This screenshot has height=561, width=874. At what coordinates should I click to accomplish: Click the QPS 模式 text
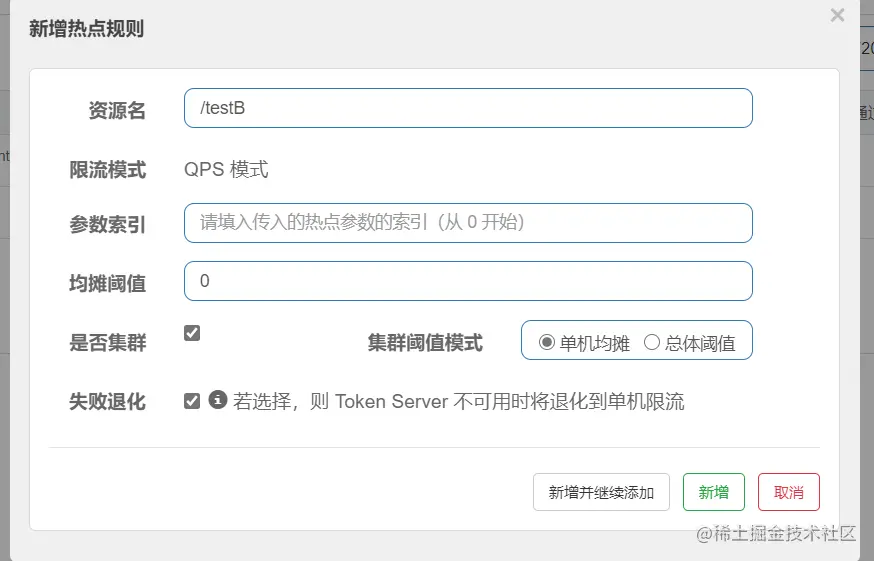point(226,170)
